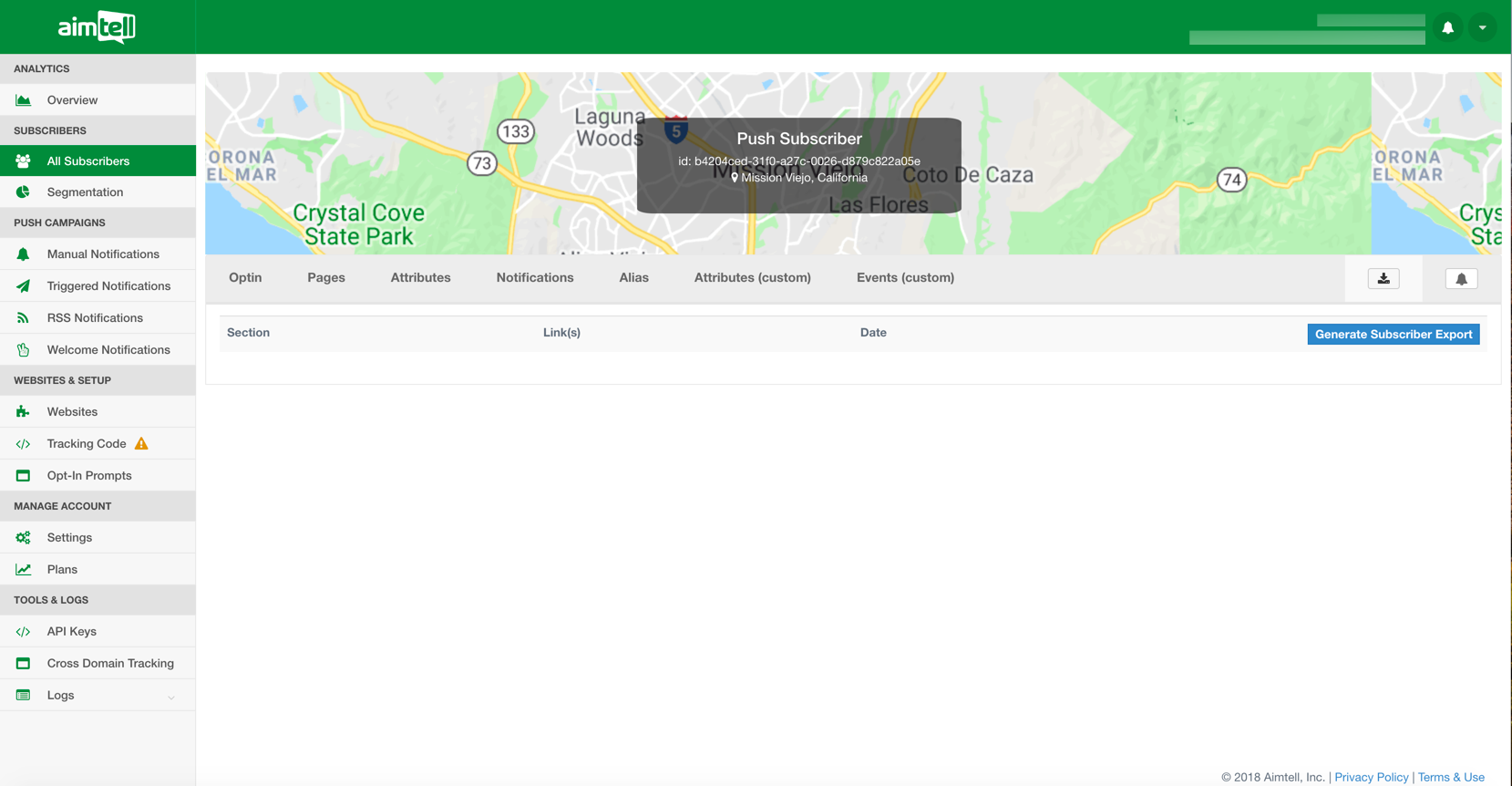Click the notification bell in top header

(x=1447, y=27)
